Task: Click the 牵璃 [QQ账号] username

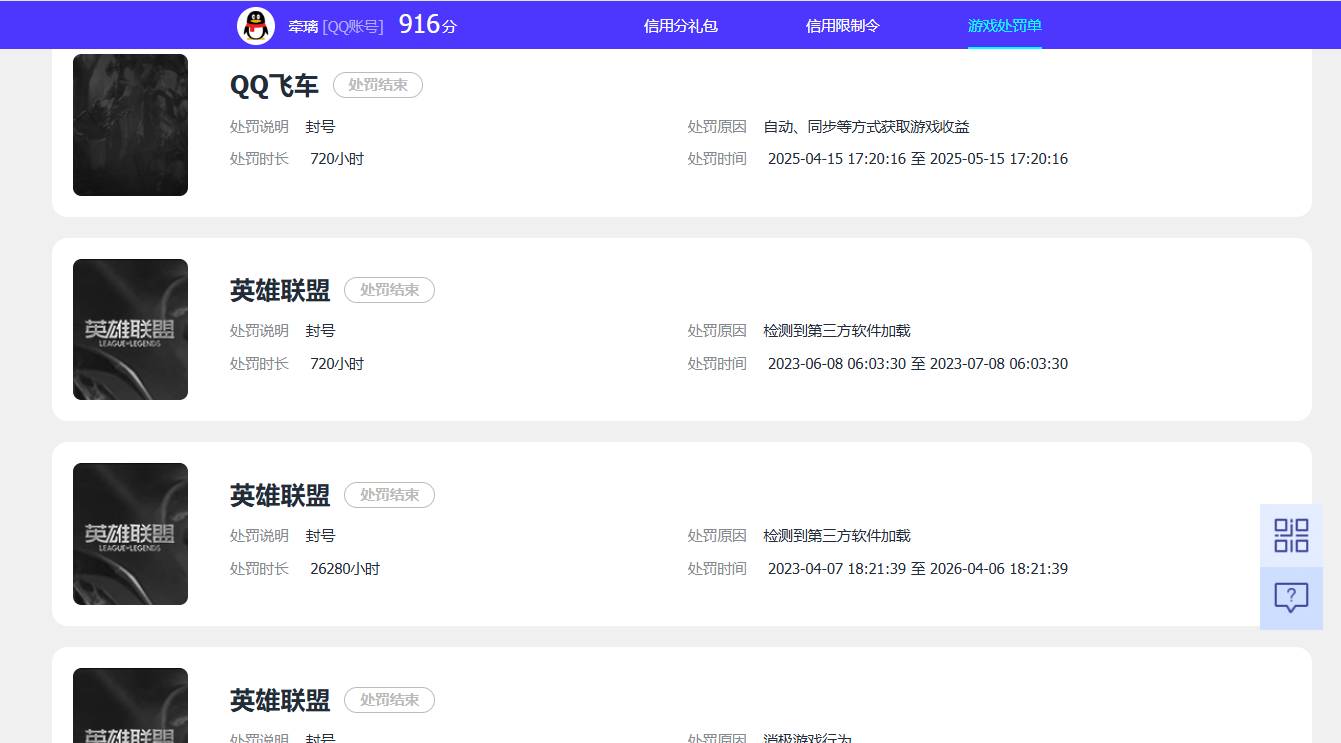Action: point(336,27)
